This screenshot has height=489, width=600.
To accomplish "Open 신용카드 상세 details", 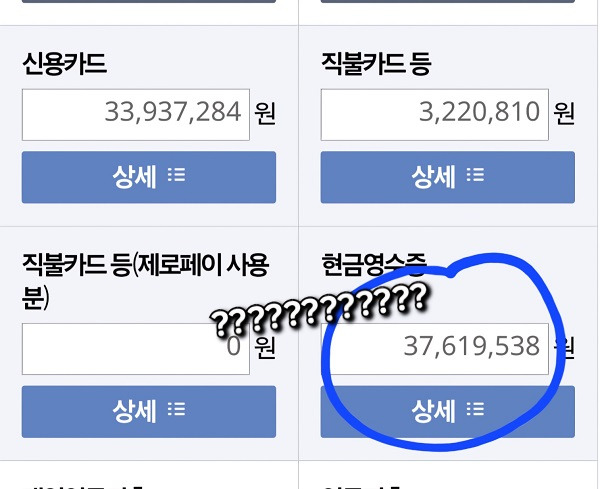I will (149, 177).
